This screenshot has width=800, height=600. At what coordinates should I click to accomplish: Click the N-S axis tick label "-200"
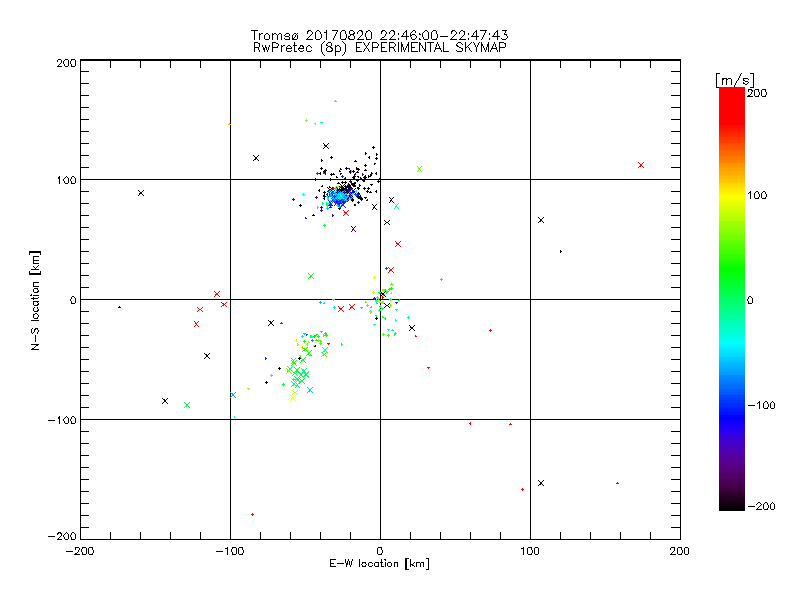coord(62,536)
